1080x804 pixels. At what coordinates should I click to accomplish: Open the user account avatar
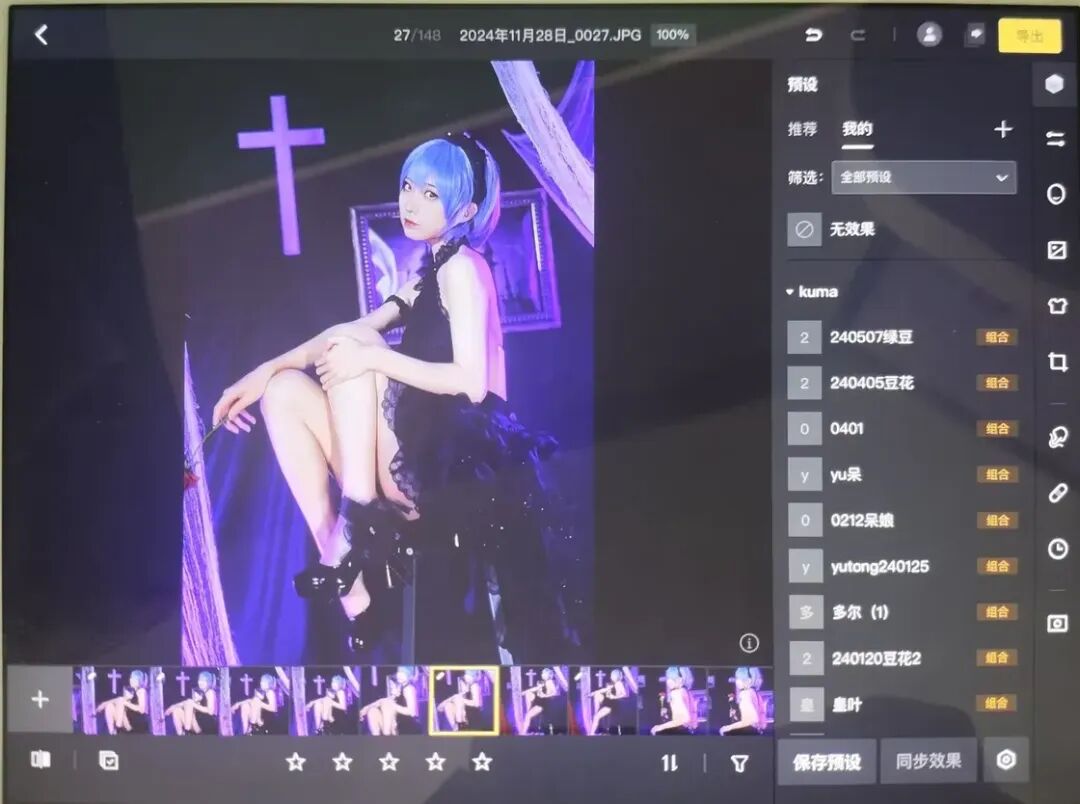click(x=929, y=34)
